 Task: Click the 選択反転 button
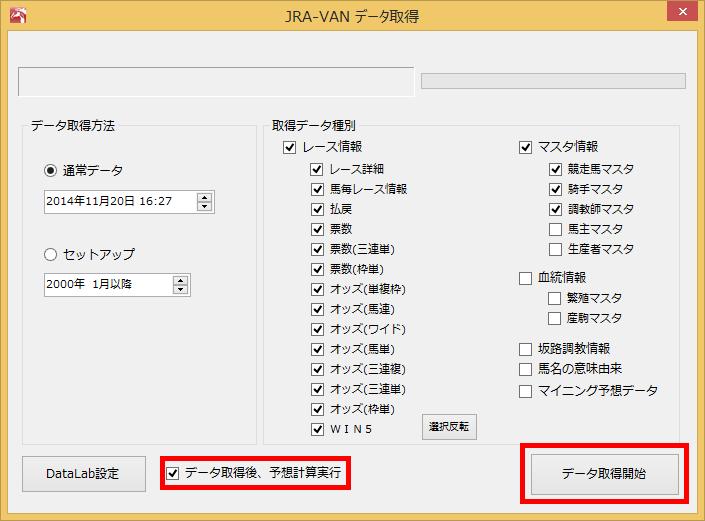click(x=449, y=427)
